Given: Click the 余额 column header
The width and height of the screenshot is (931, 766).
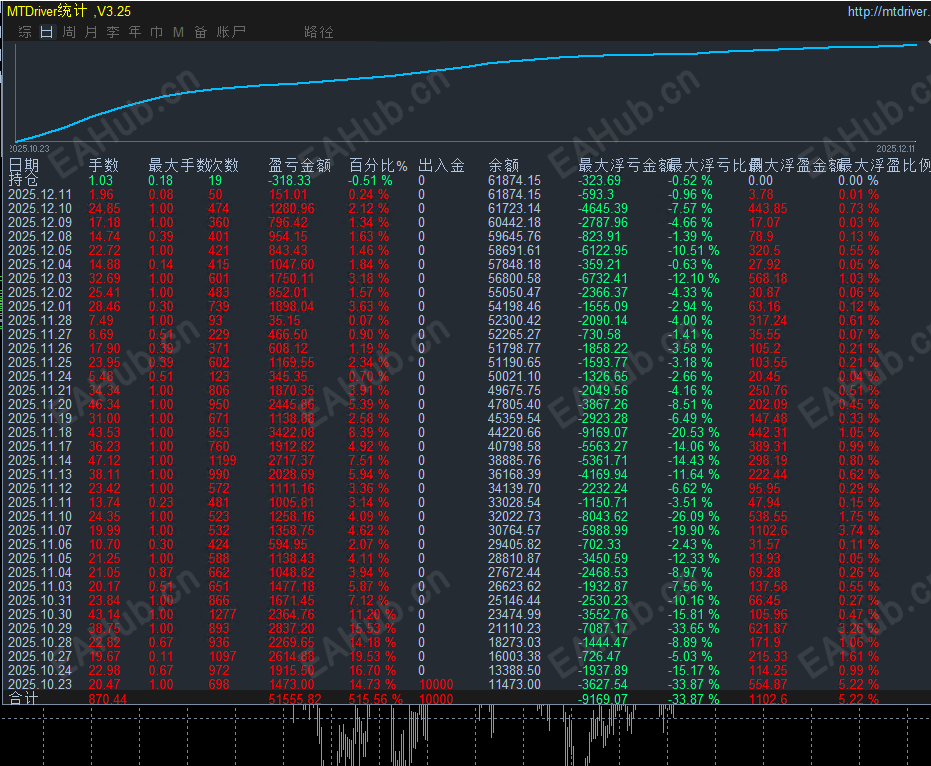Looking at the screenshot, I should 504,165.
